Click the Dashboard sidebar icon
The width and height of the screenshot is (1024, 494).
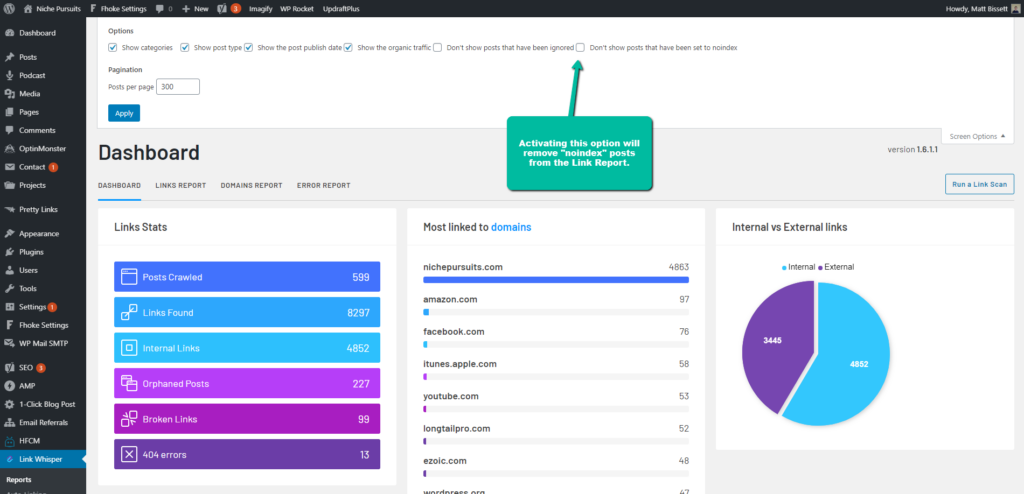click(9, 33)
